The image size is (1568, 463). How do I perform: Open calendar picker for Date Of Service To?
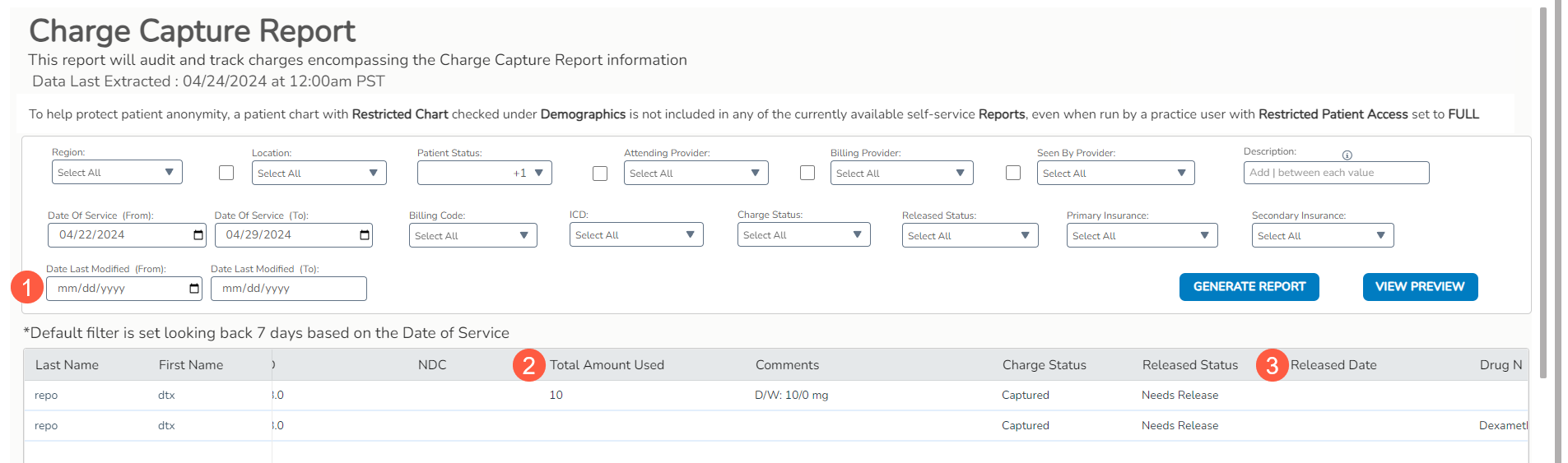click(365, 235)
